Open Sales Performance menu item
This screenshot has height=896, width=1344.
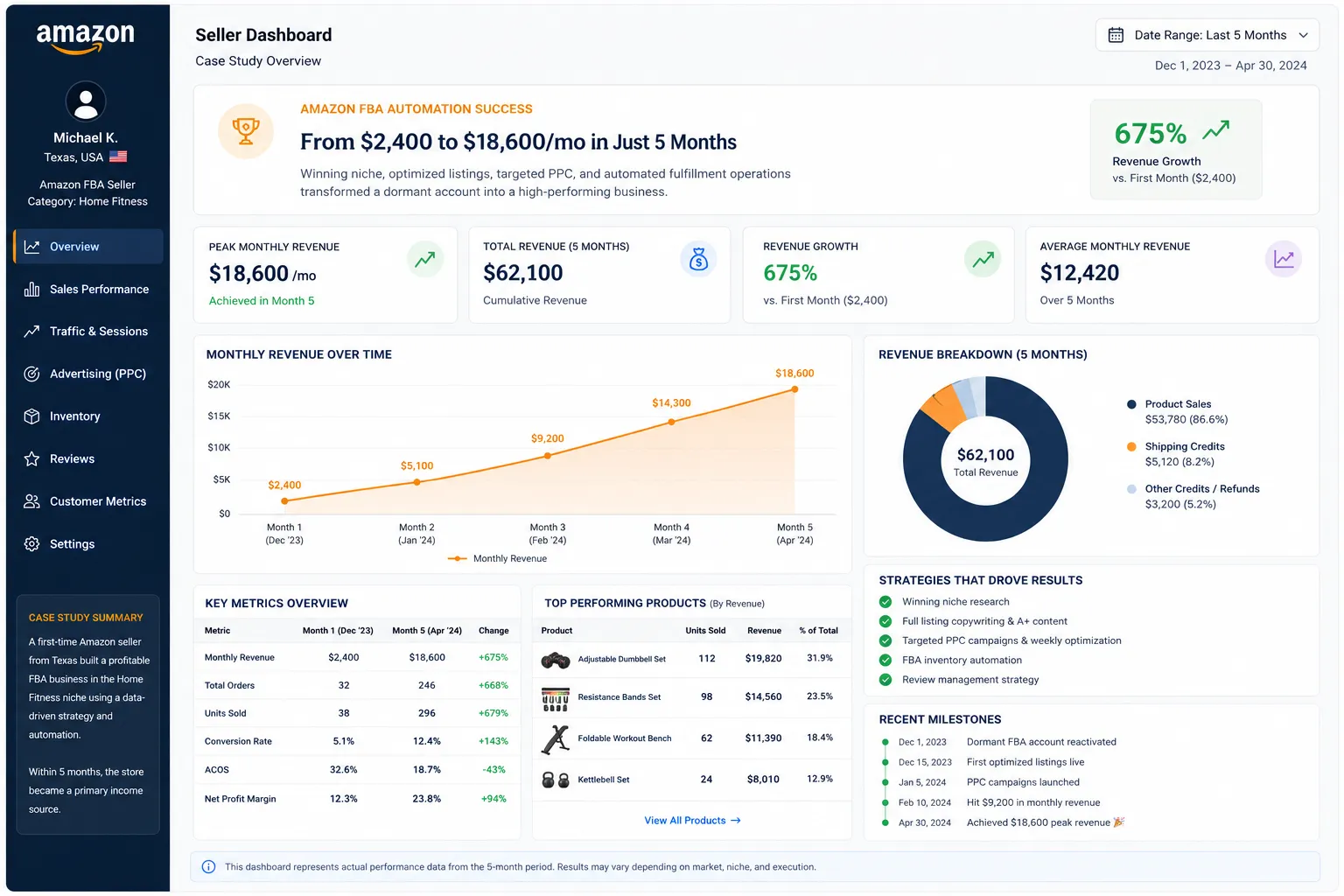tap(88, 289)
